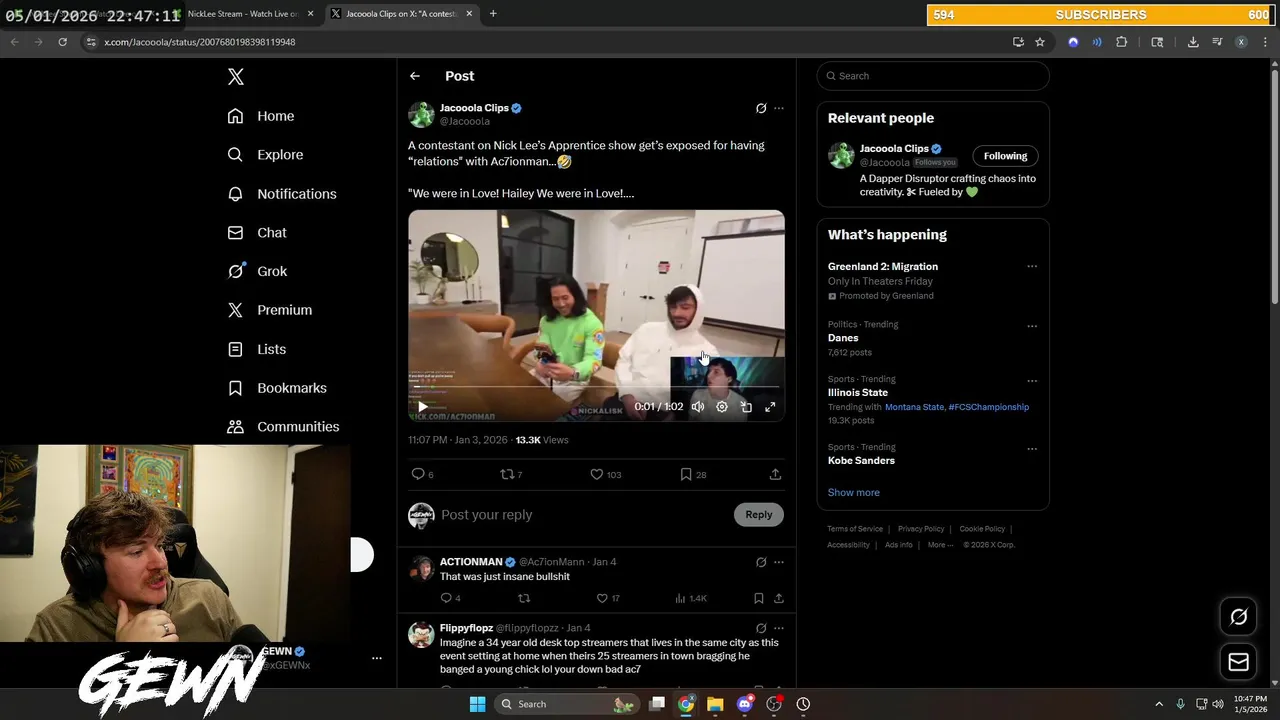The height and width of the screenshot is (720, 1280).
Task: Go to Home in the sidebar
Action: pos(261,116)
